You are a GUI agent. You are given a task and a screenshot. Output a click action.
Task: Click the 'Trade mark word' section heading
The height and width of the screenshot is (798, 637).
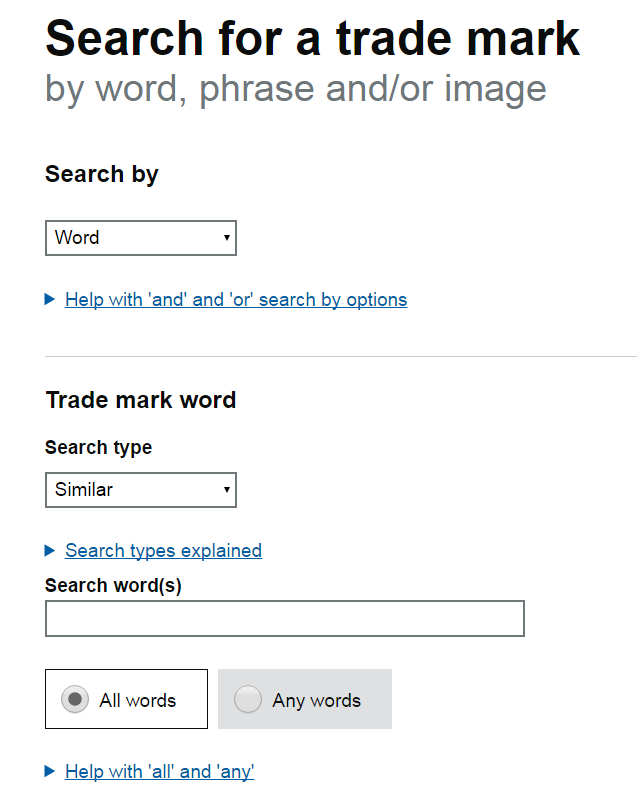tap(141, 400)
